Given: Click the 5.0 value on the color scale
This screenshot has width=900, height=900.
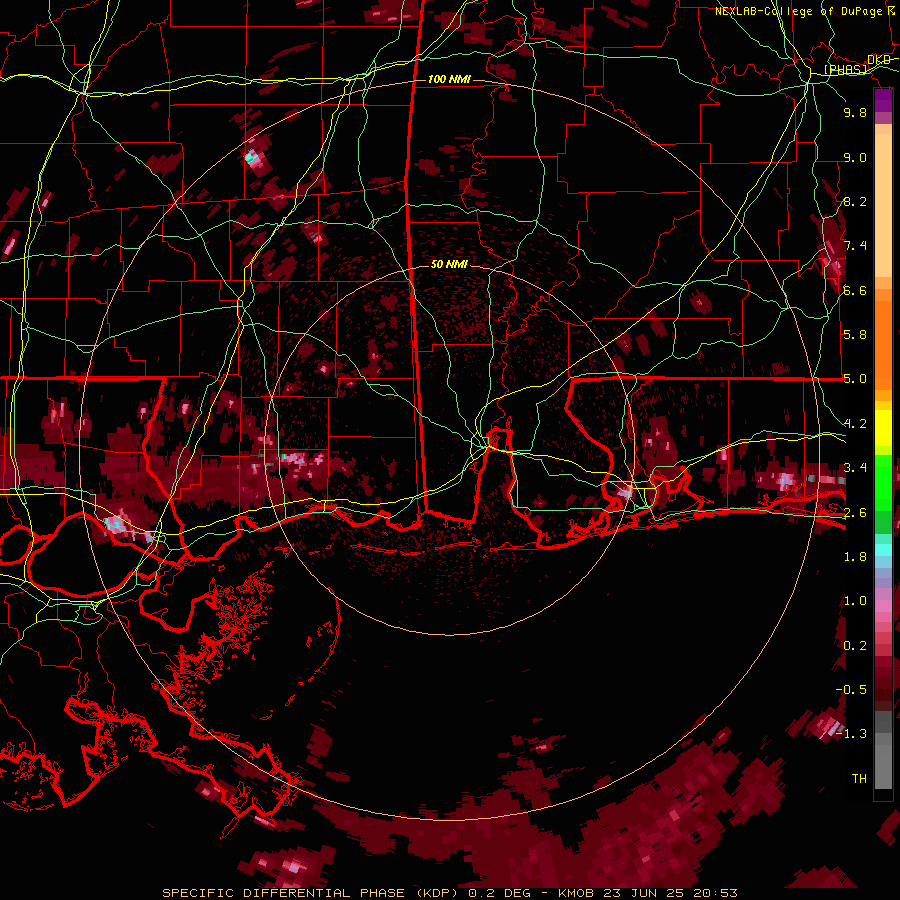Looking at the screenshot, I should (855, 379).
